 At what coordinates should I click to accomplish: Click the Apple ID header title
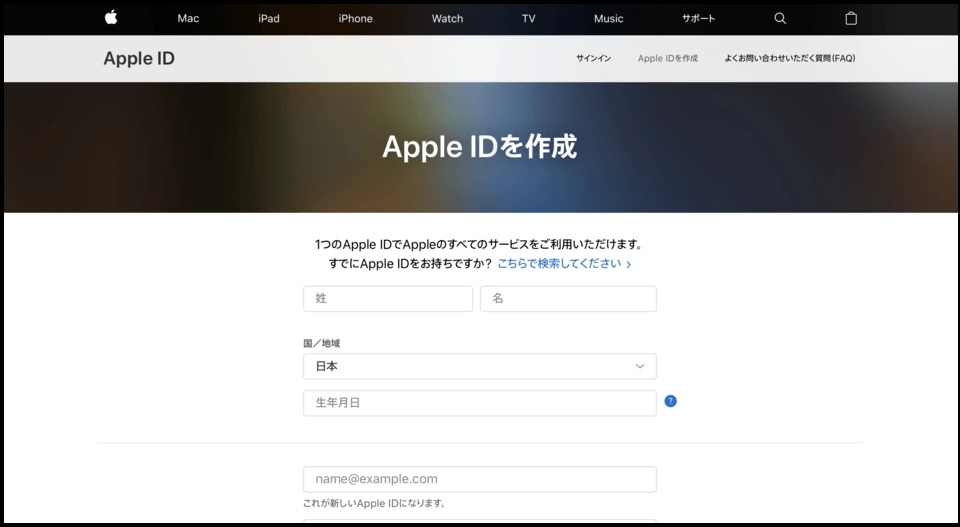pyautogui.click(x=139, y=58)
